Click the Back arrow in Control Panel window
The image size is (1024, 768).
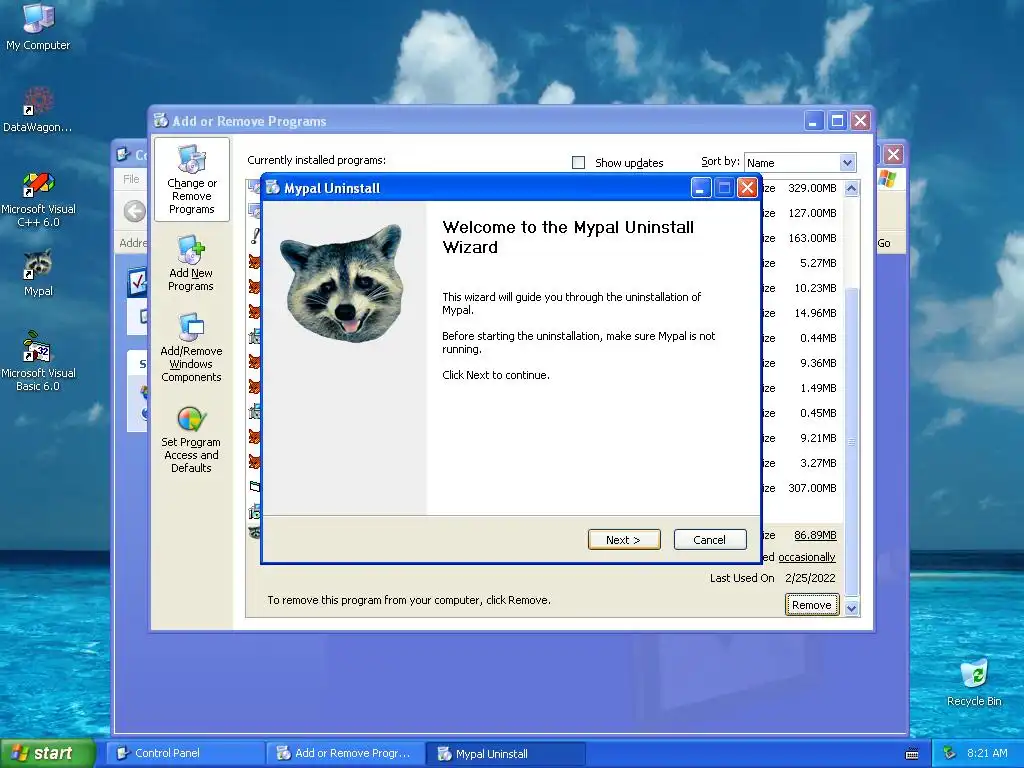[135, 211]
